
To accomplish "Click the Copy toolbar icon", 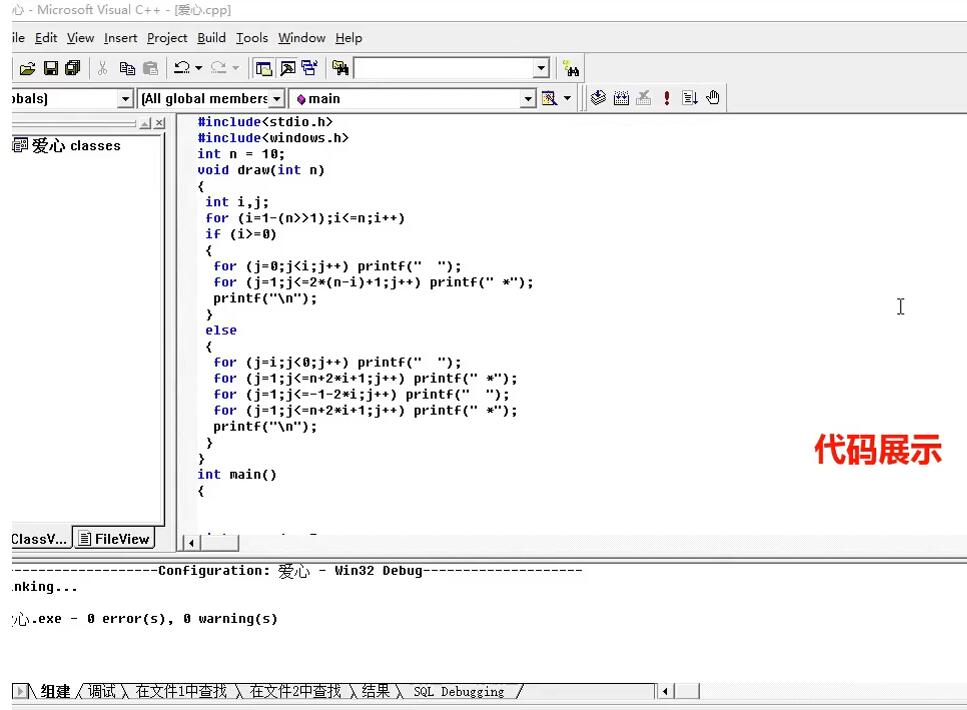I will coord(127,68).
